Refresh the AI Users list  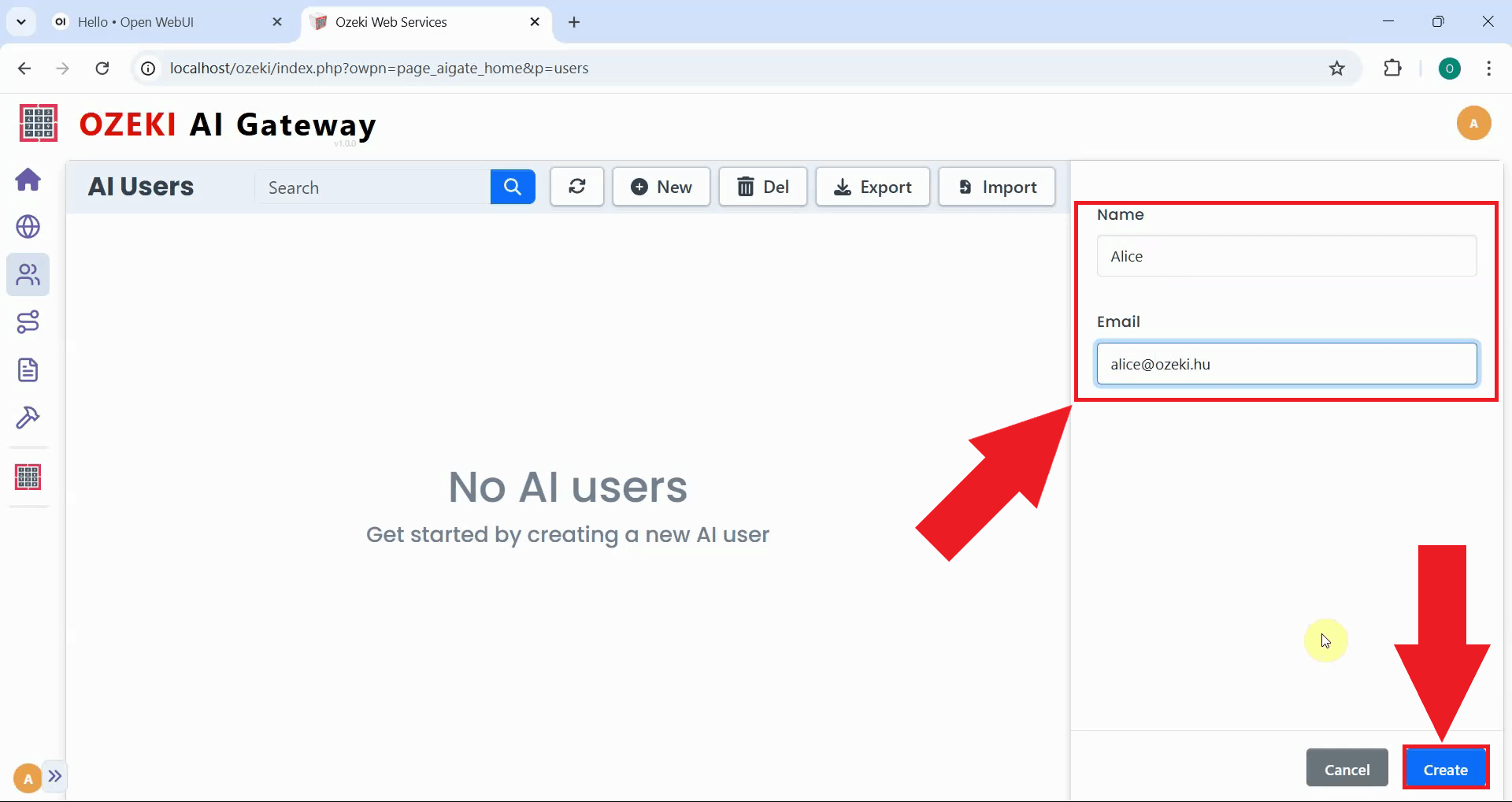(x=577, y=187)
